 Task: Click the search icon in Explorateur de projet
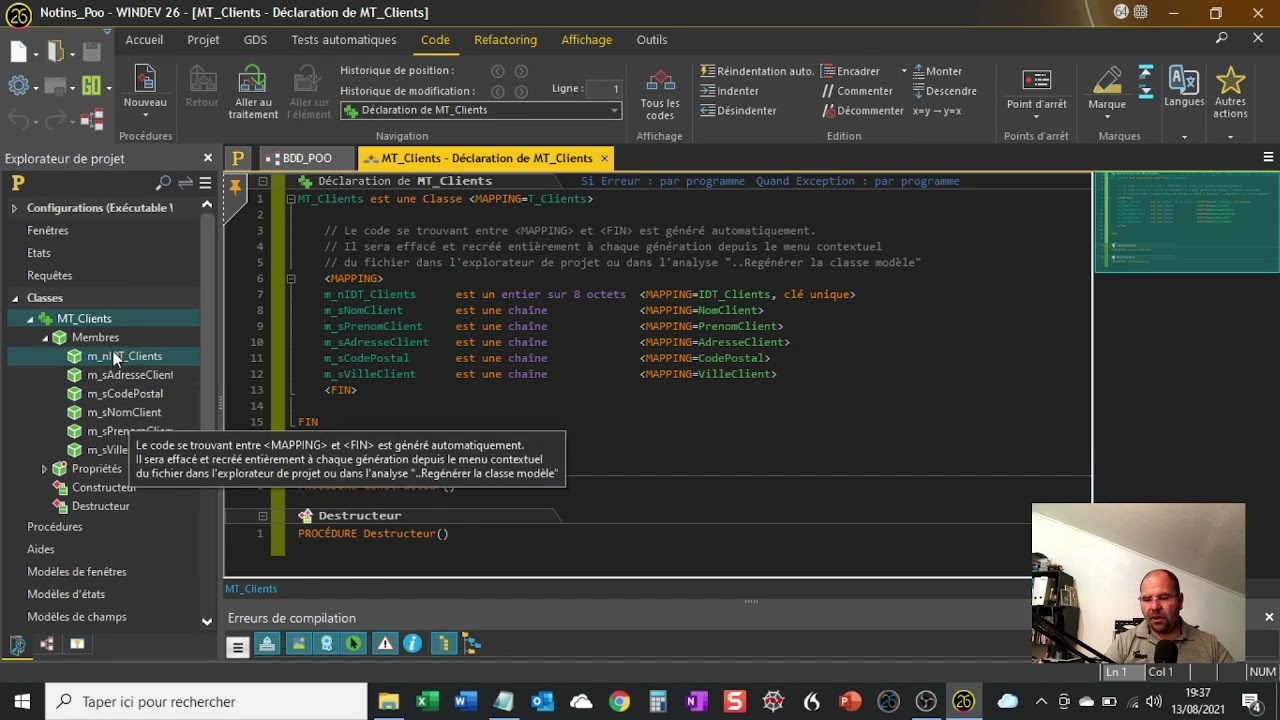(163, 183)
